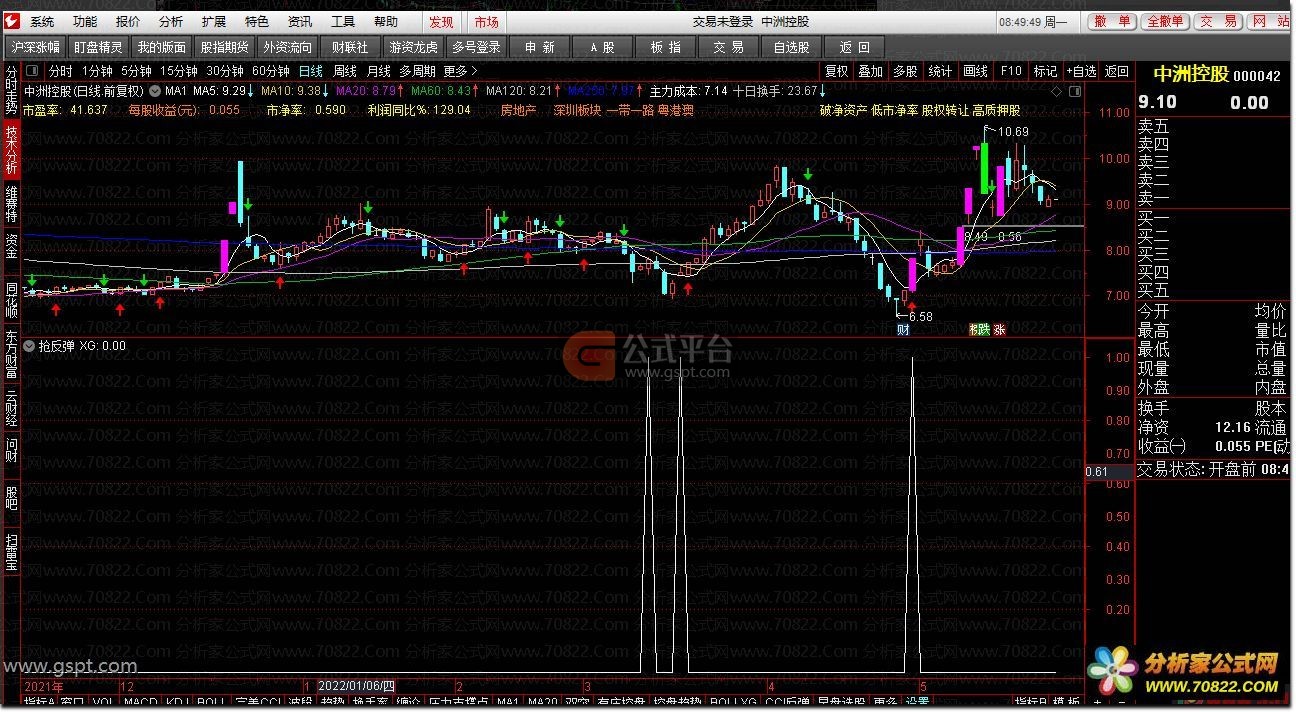1296x712 pixels.
Task: Click the 画线 drawing tool option
Action: (x=975, y=71)
